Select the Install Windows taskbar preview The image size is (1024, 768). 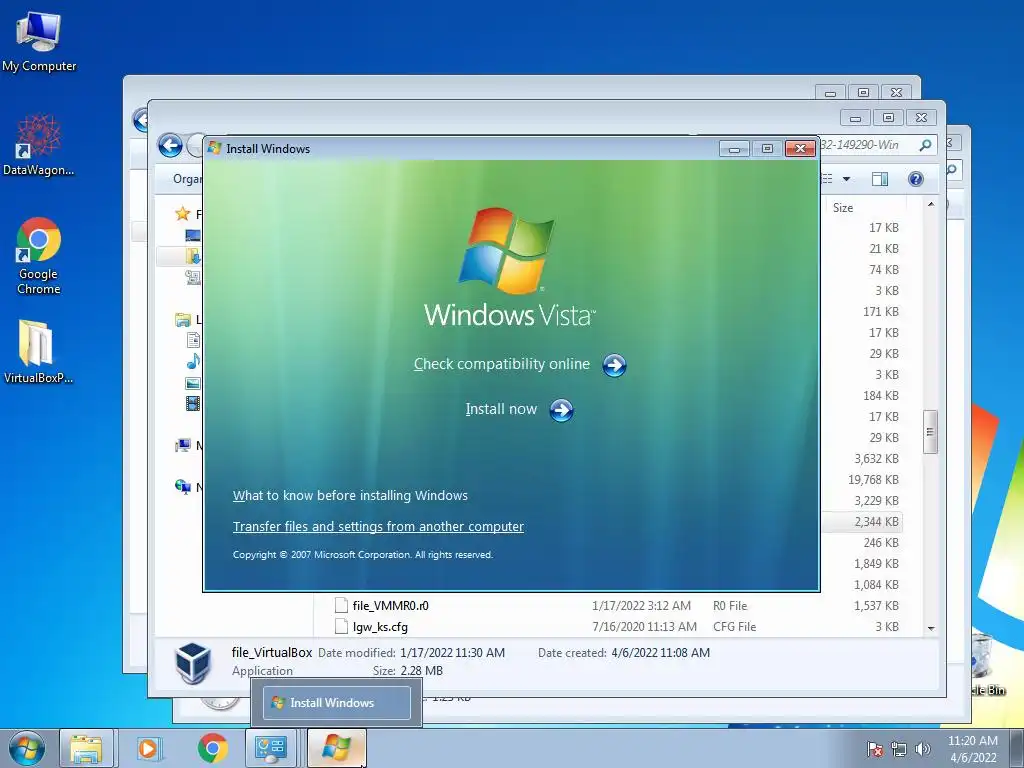(x=336, y=703)
